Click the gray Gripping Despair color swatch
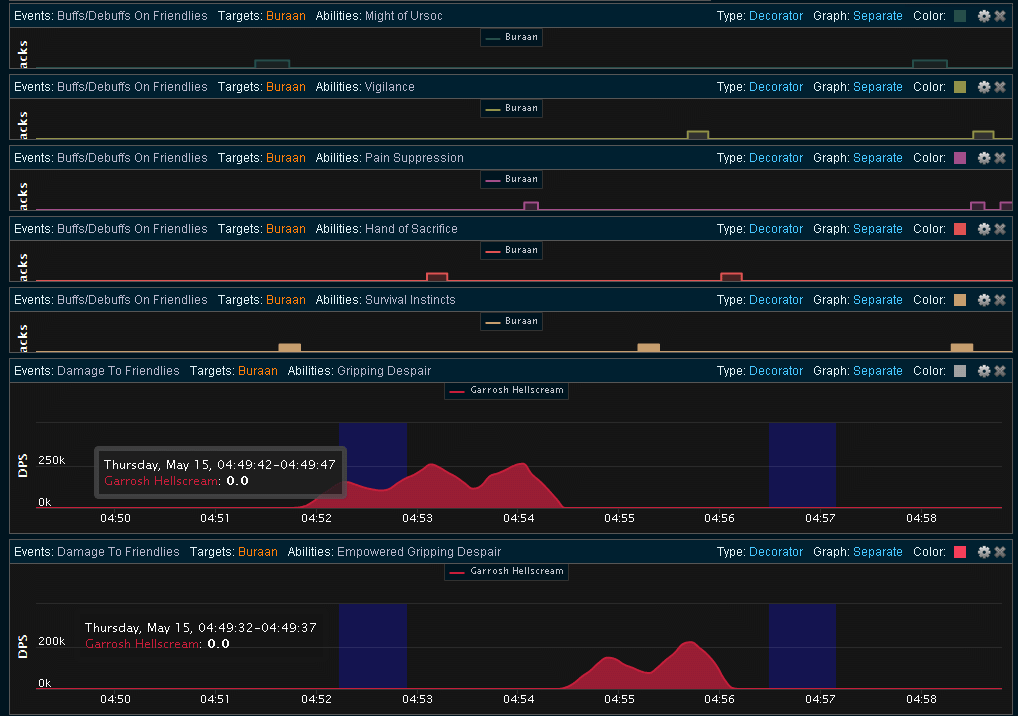The image size is (1018, 716). [960, 371]
